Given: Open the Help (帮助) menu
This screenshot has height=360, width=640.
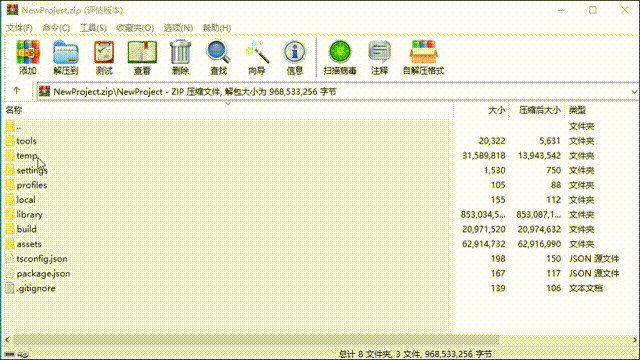Looking at the screenshot, I should pos(217,28).
